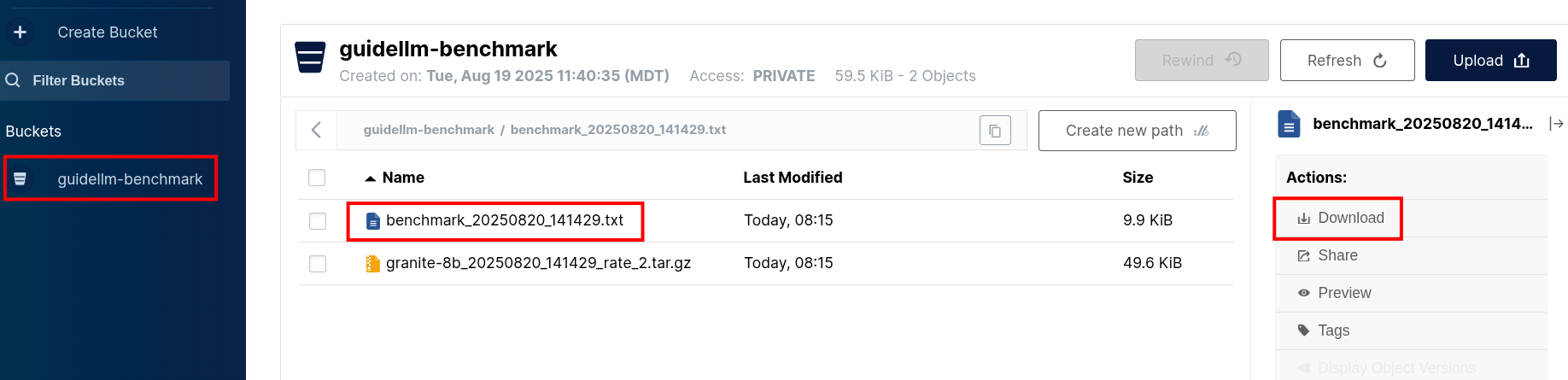Check the benchmark_20250820_141429.txt row checkbox
The height and width of the screenshot is (380, 1568).
tap(318, 221)
